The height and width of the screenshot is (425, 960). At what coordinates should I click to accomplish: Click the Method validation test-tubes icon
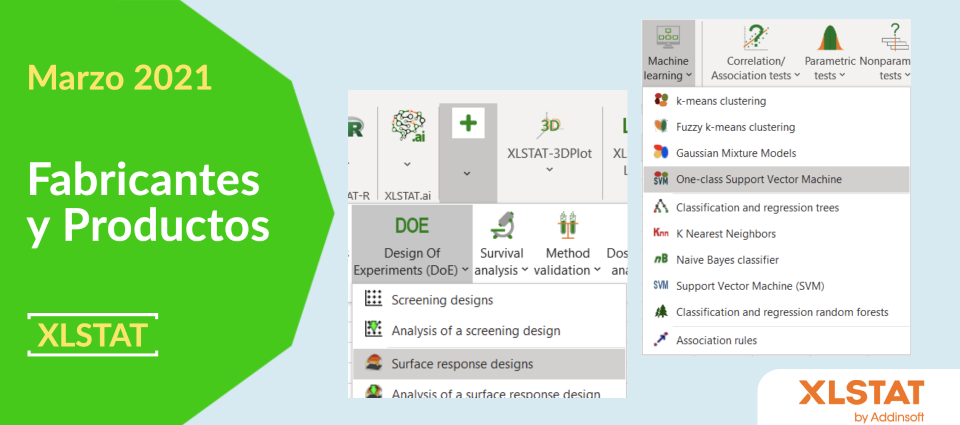point(568,225)
